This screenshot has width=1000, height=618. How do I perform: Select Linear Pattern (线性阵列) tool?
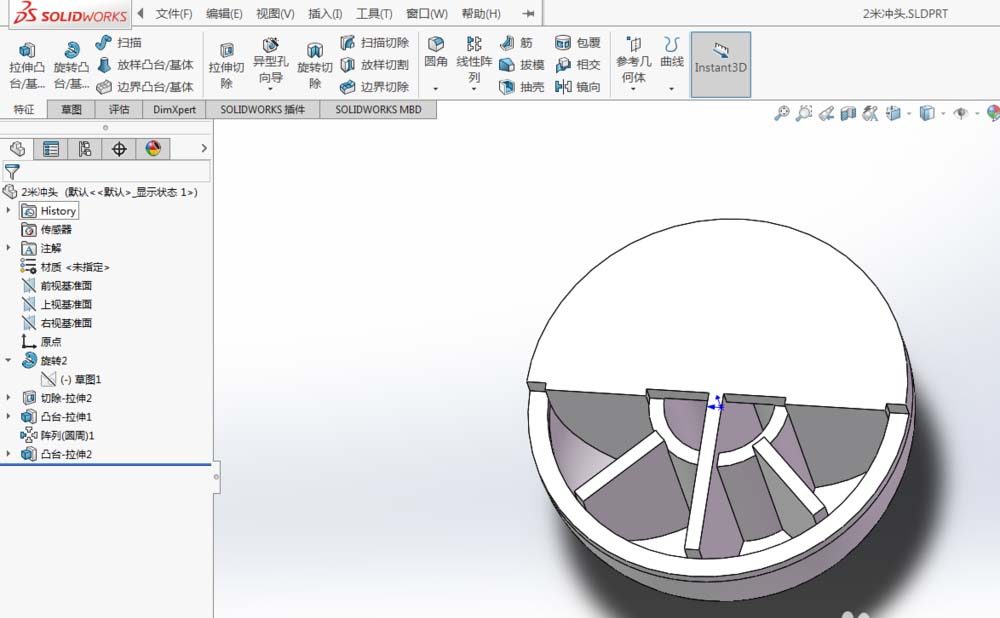coord(474,59)
